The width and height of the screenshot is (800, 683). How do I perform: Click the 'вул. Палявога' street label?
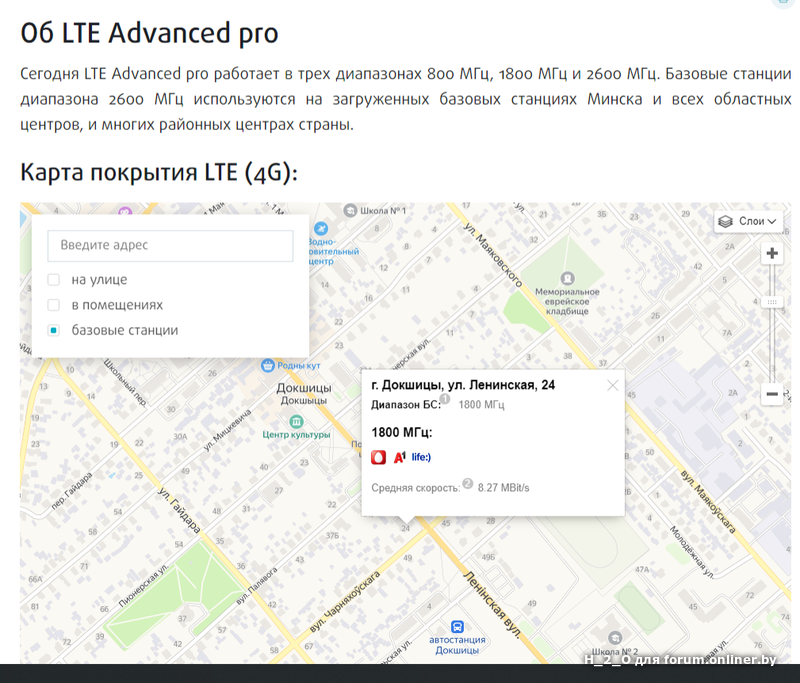[257, 586]
